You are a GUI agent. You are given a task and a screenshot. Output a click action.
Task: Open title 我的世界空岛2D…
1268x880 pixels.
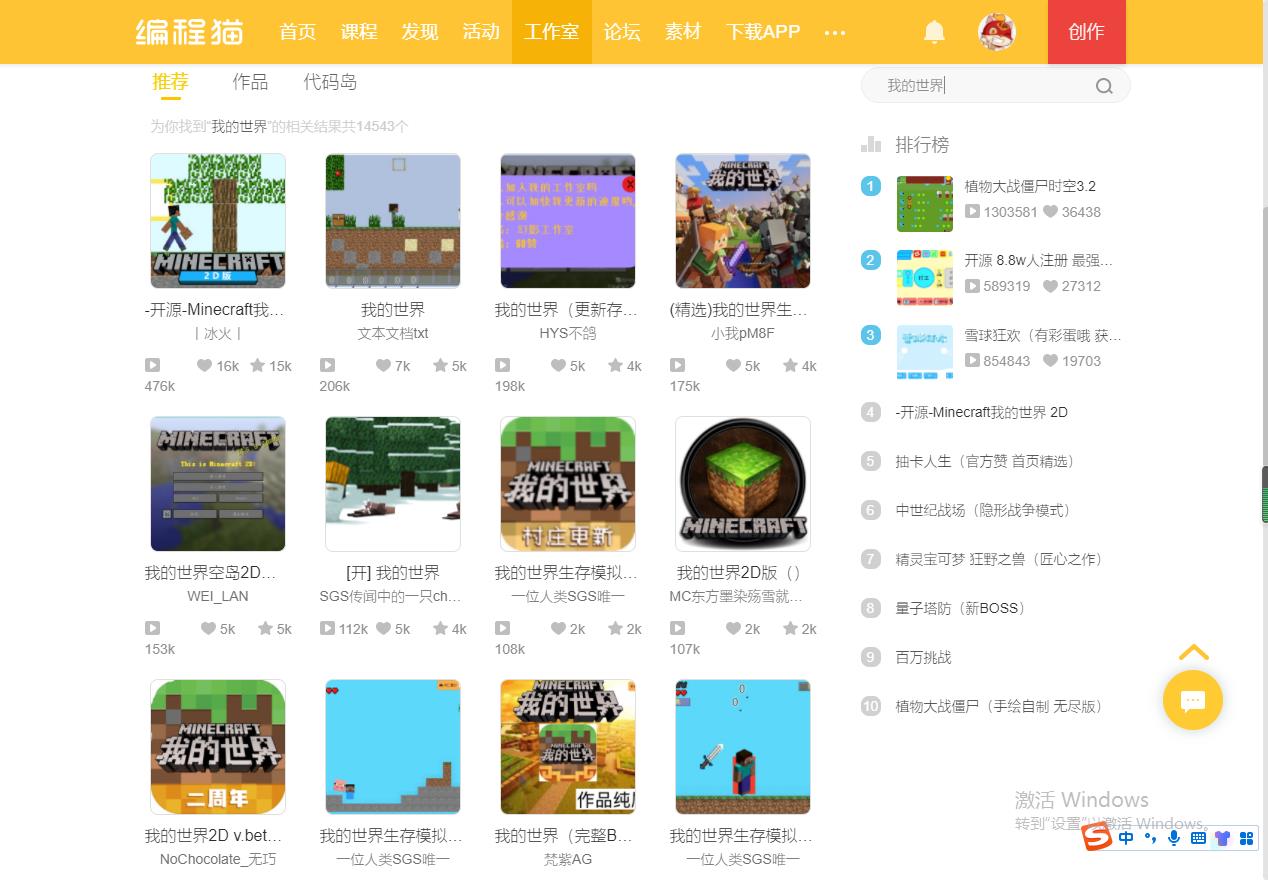[x=211, y=573]
